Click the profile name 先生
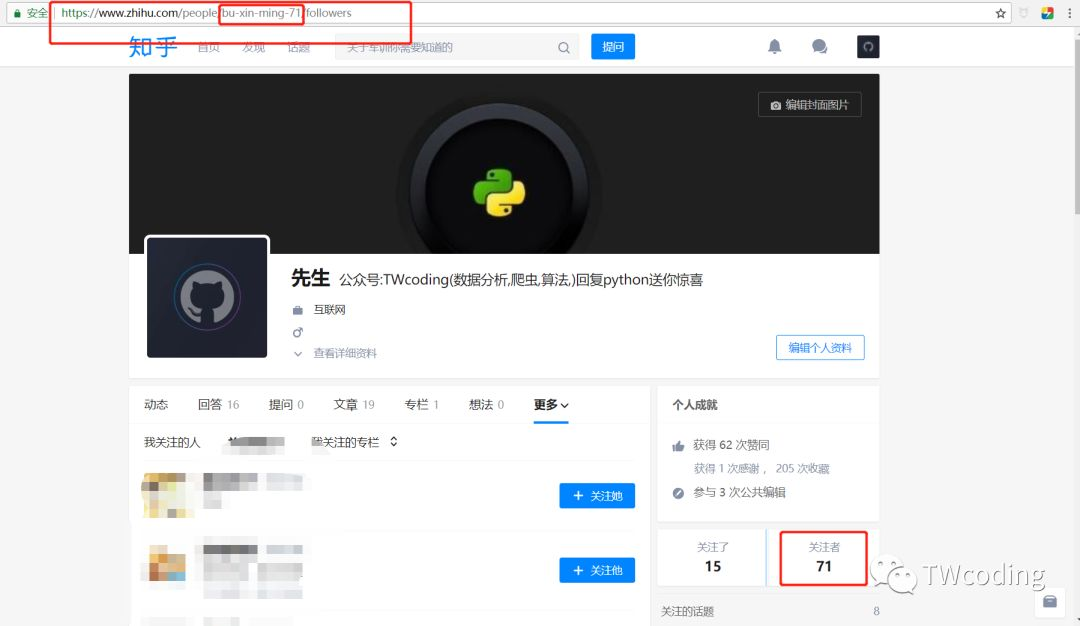The image size is (1080, 626). 311,278
